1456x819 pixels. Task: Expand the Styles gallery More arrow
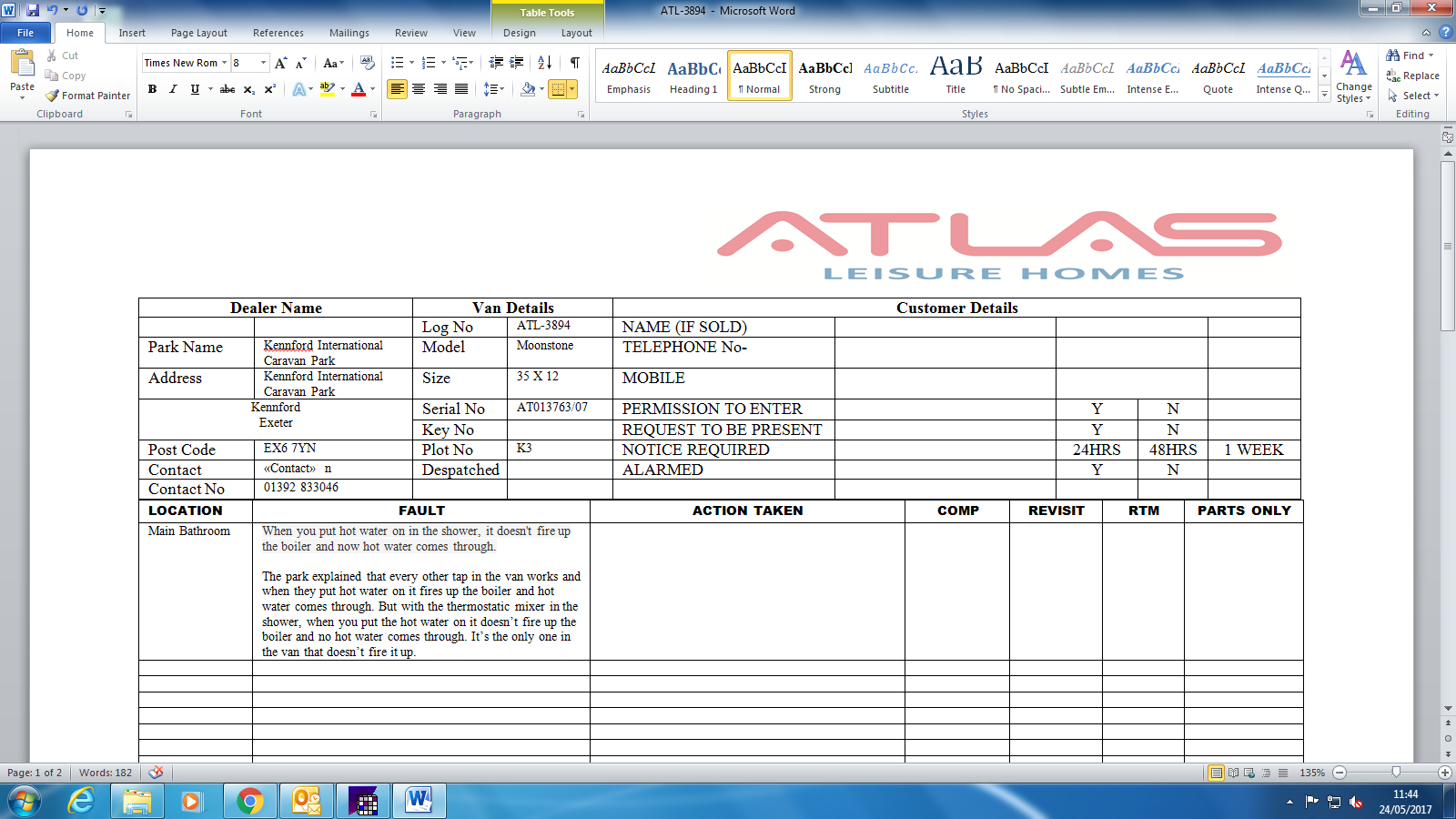(x=1325, y=95)
